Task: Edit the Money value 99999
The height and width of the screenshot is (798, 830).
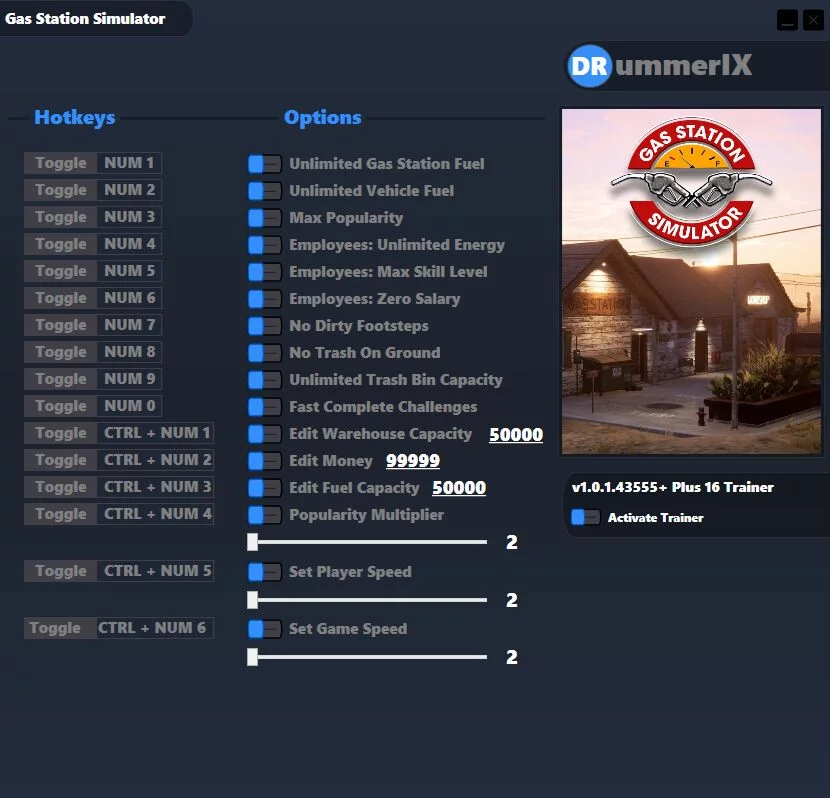Action: [x=413, y=461]
